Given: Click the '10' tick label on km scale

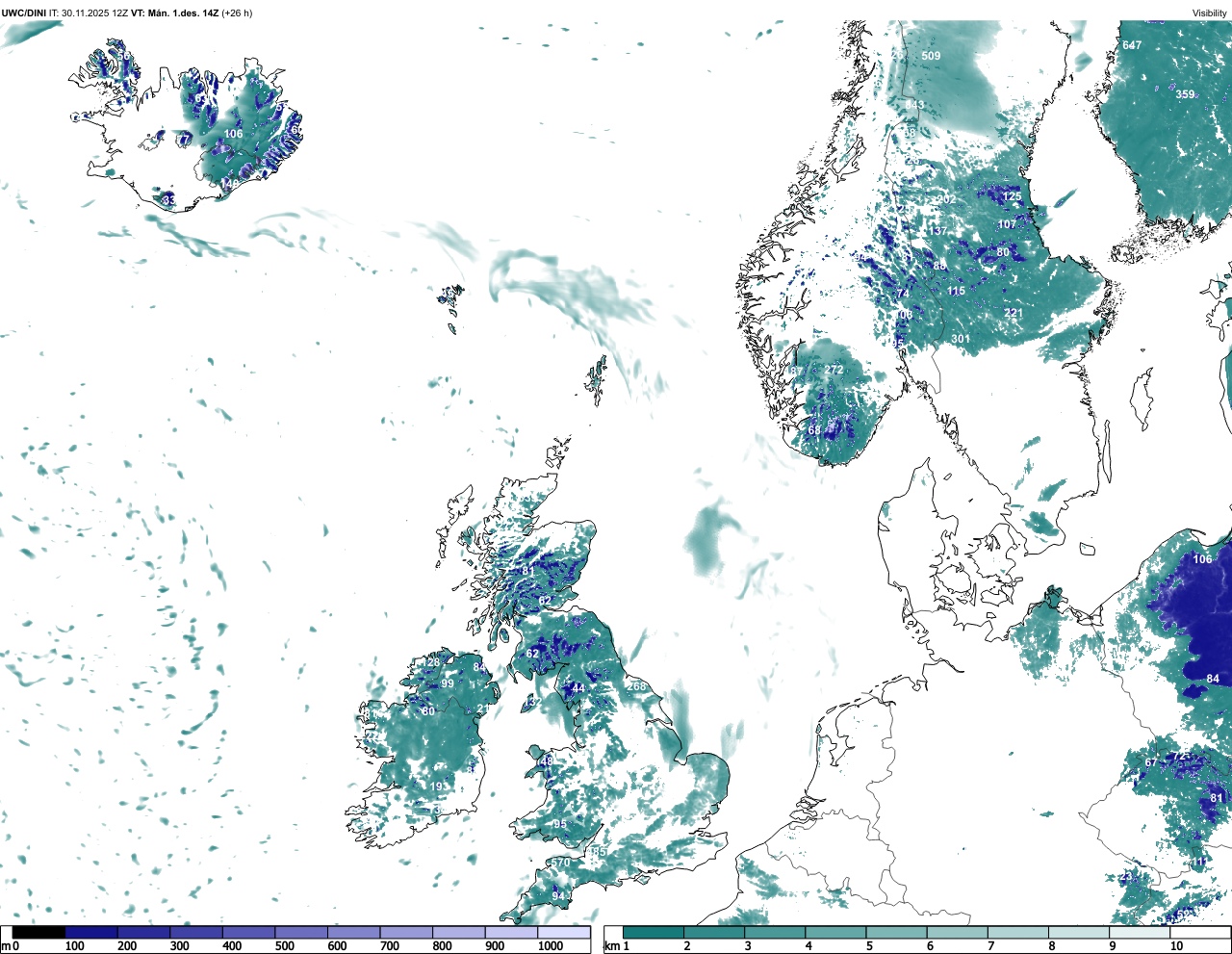Looking at the screenshot, I should click(x=1176, y=946).
